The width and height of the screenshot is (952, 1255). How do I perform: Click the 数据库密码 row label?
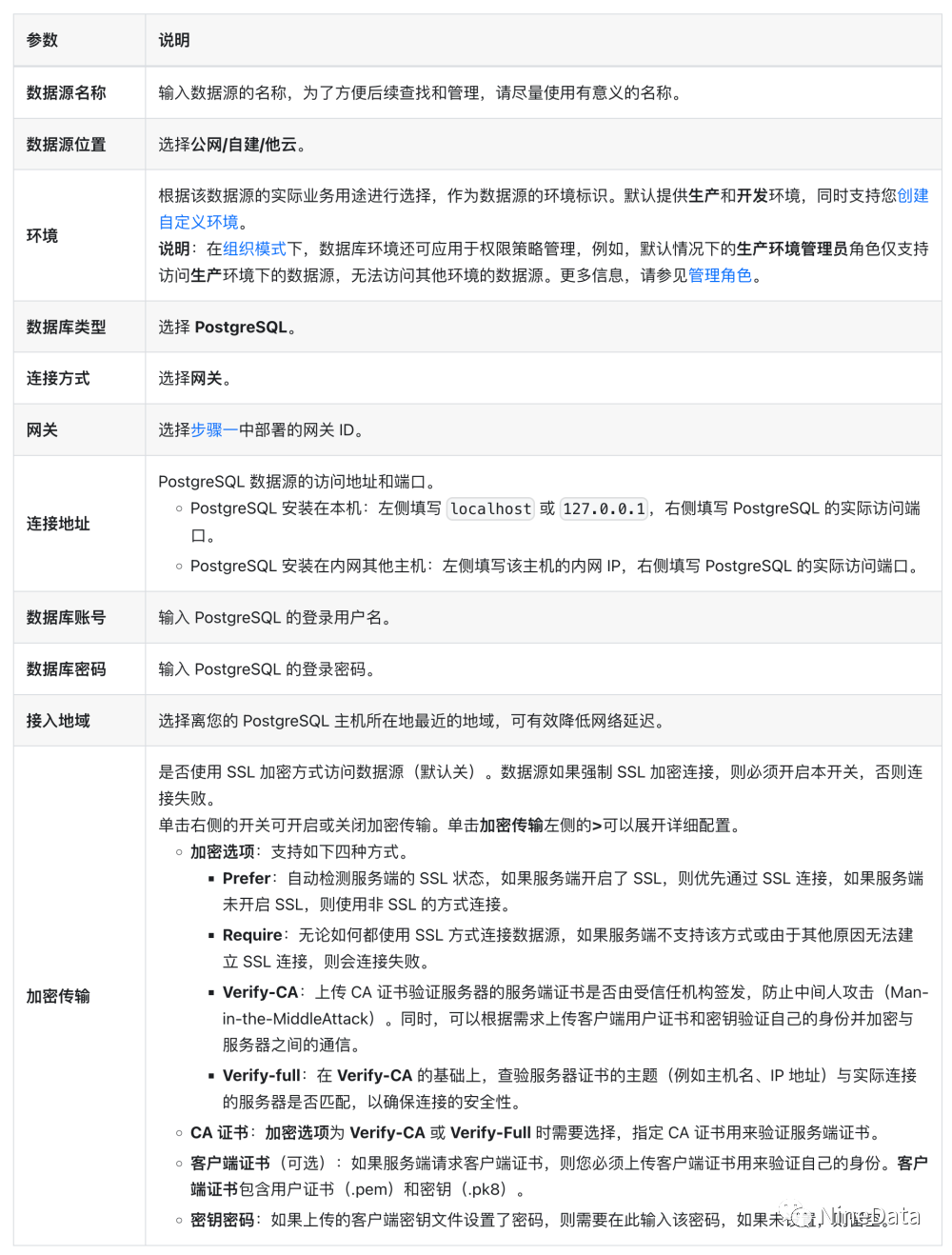click(x=67, y=668)
